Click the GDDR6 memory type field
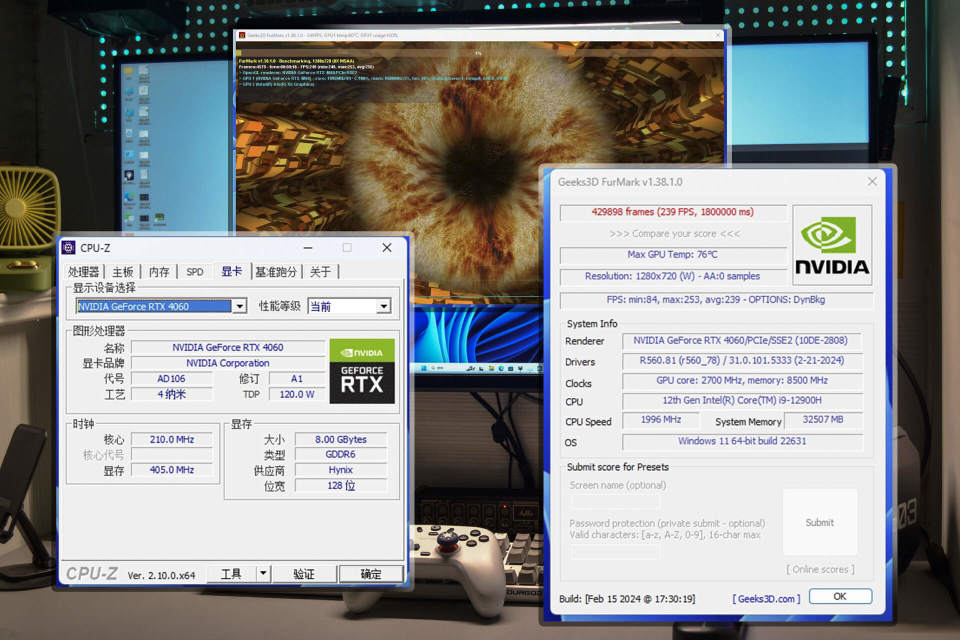The width and height of the screenshot is (960, 640). [x=341, y=454]
